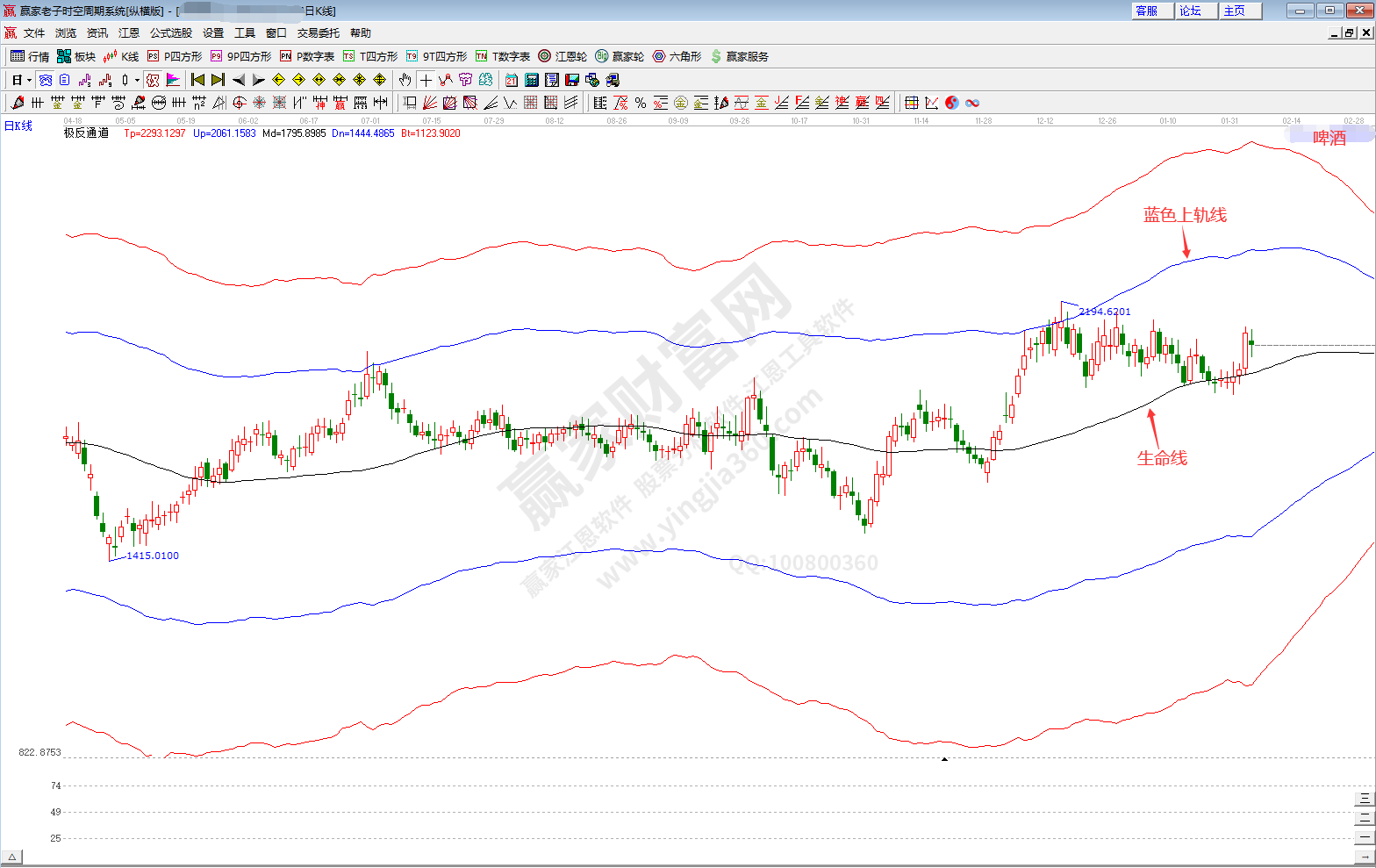Expand the bottom-left triangle panel button
This screenshot has width=1376, height=868.
[x=11, y=857]
